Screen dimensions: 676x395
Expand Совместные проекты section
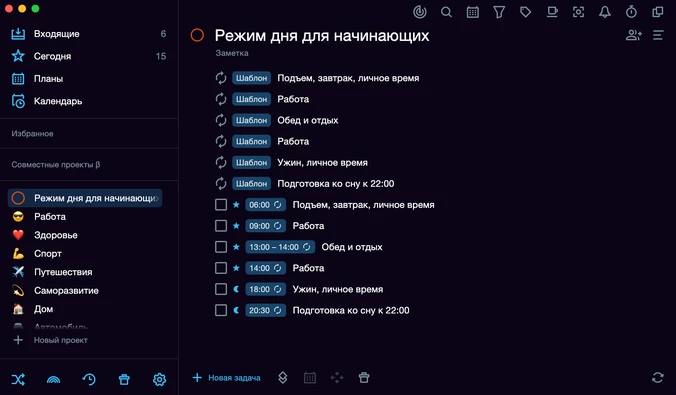click(x=56, y=165)
